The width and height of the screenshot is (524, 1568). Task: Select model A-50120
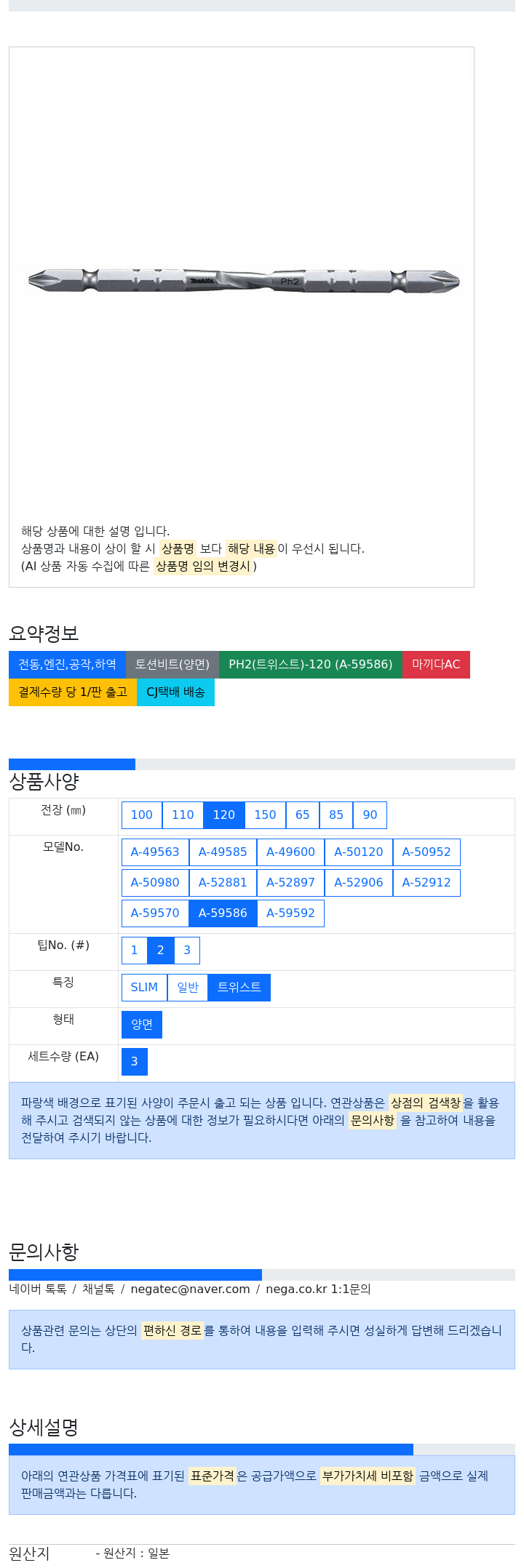click(359, 852)
